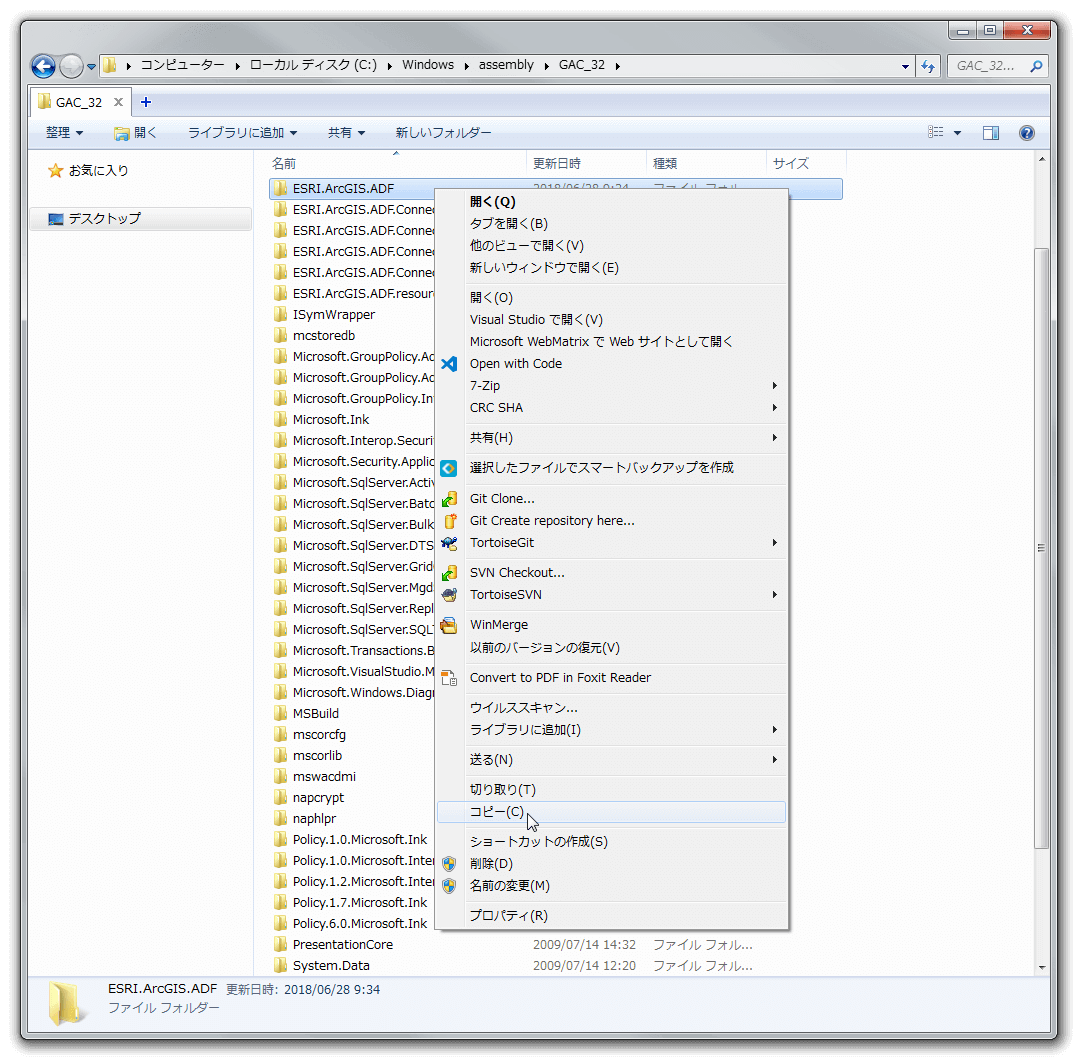Toggle the preview pane button
1078x1060 pixels.
pos(990,132)
